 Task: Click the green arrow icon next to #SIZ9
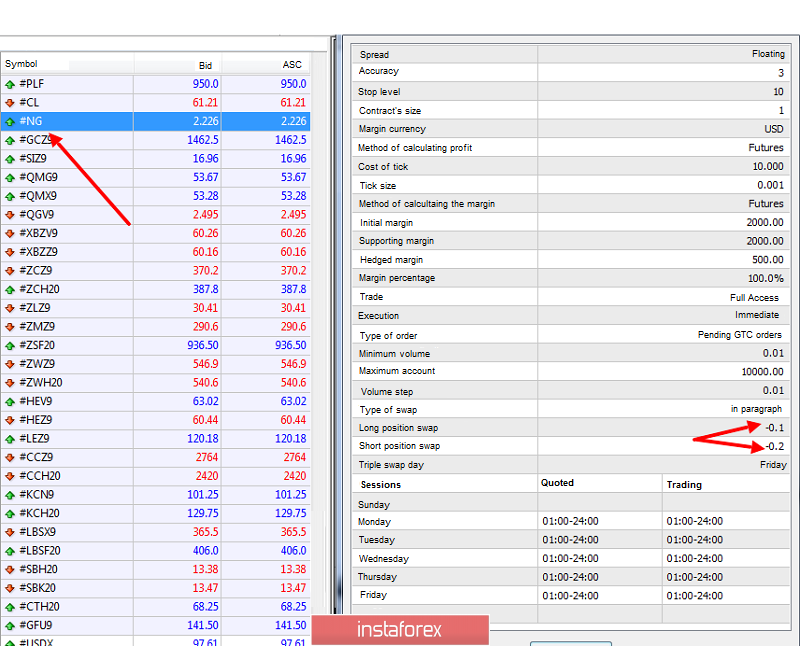point(10,159)
